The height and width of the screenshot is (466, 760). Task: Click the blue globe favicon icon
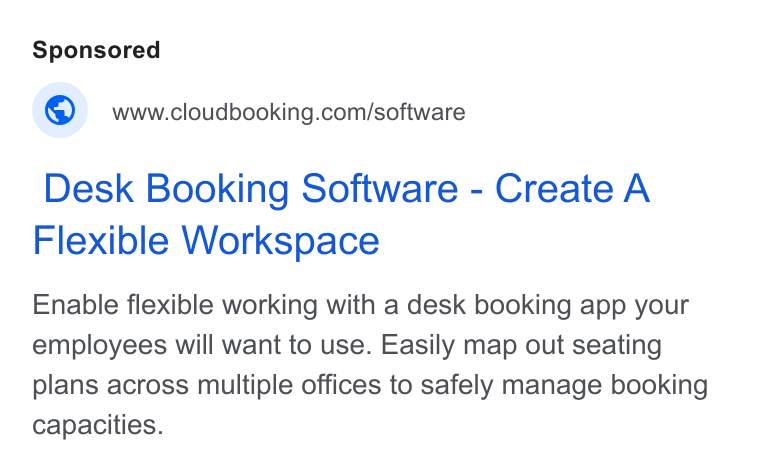click(60, 110)
